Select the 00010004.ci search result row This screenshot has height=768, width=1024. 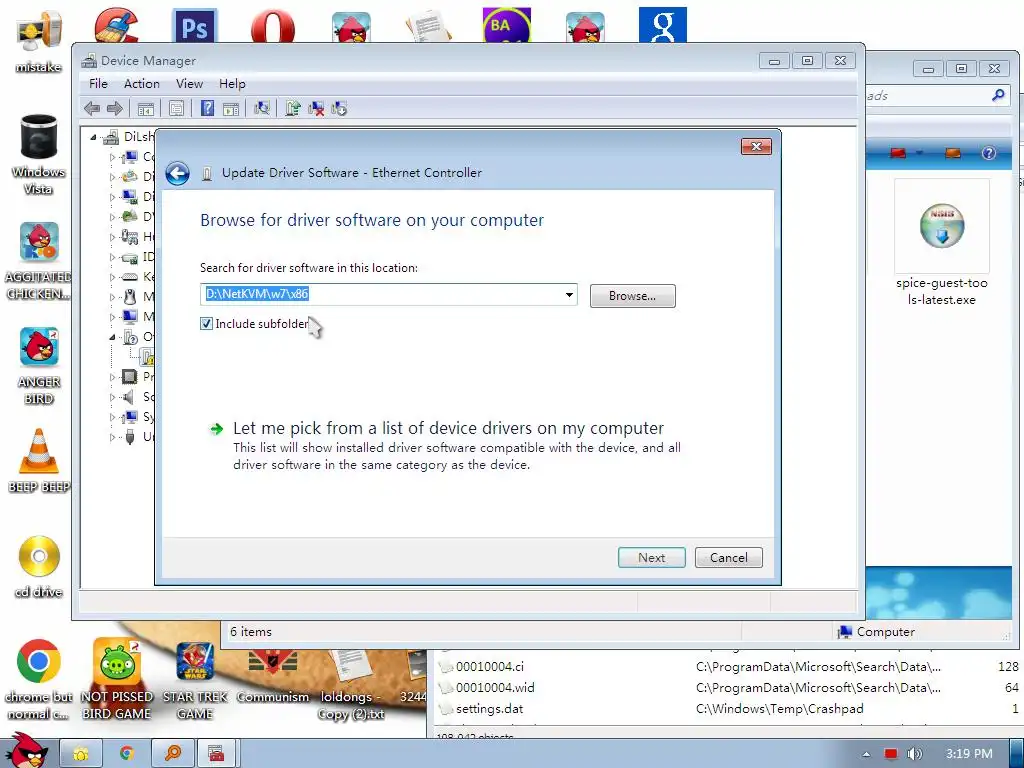[x=728, y=667]
